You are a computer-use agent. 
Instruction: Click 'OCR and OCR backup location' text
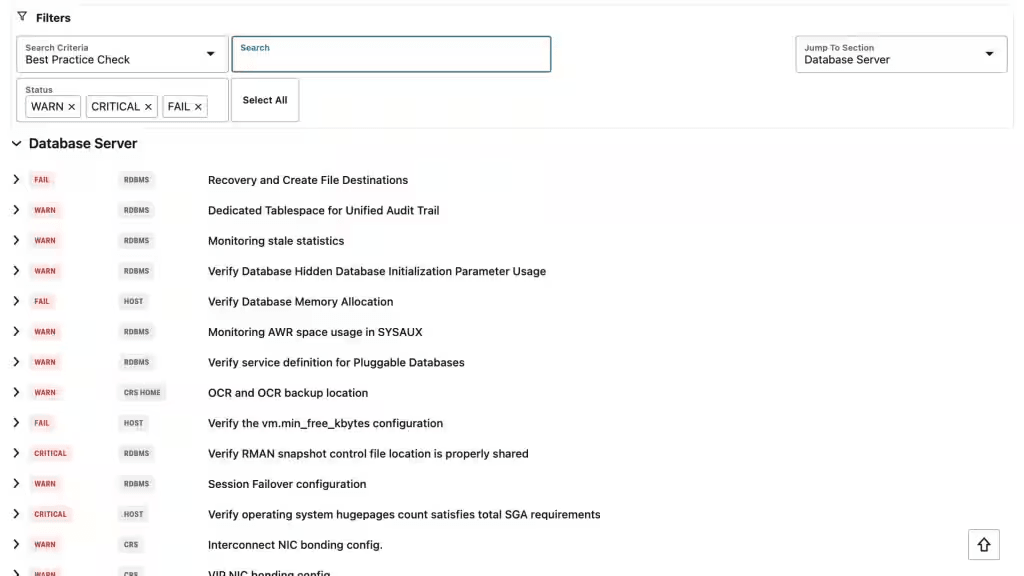tap(288, 392)
